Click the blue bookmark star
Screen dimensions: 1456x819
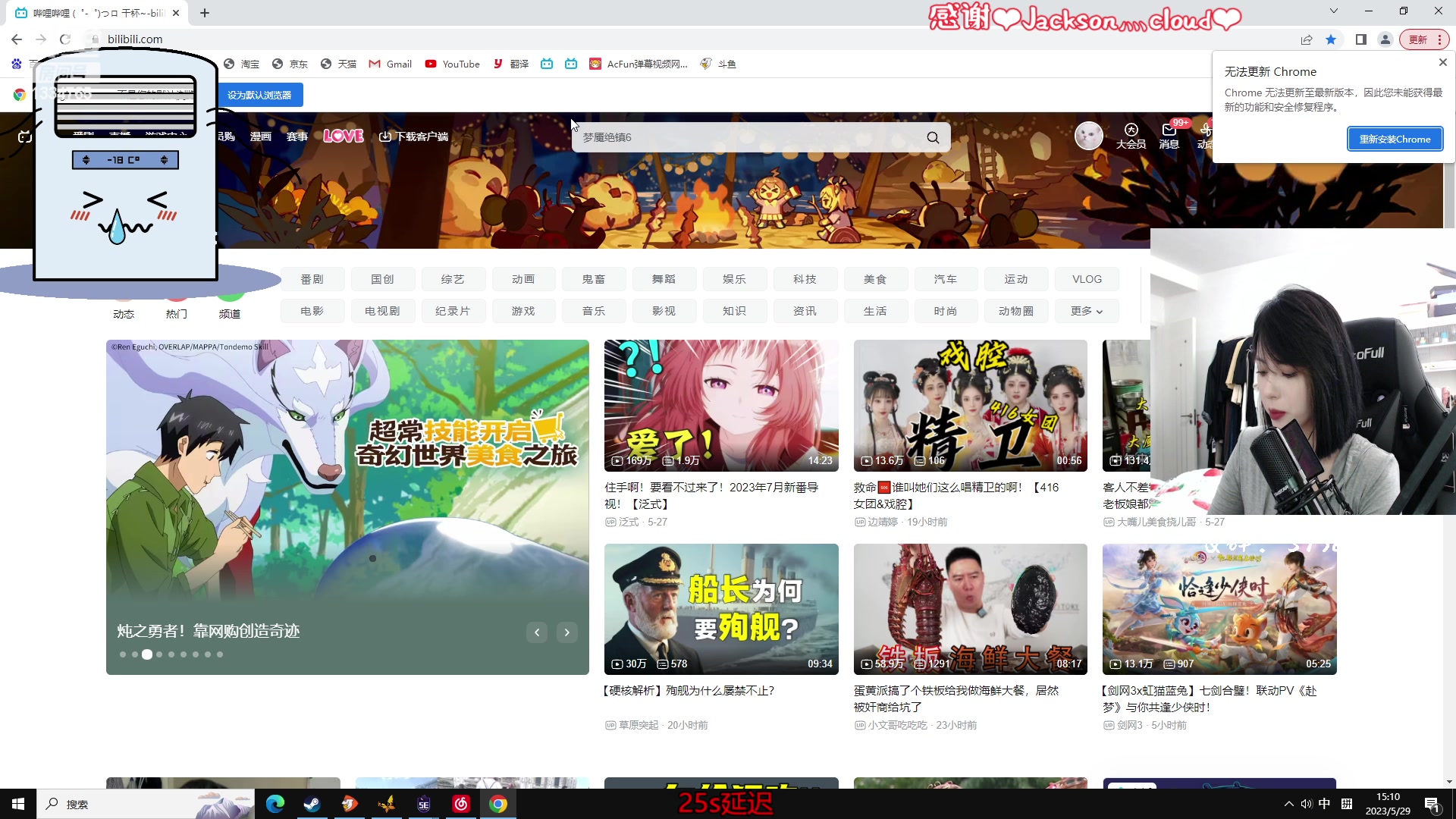1331,39
